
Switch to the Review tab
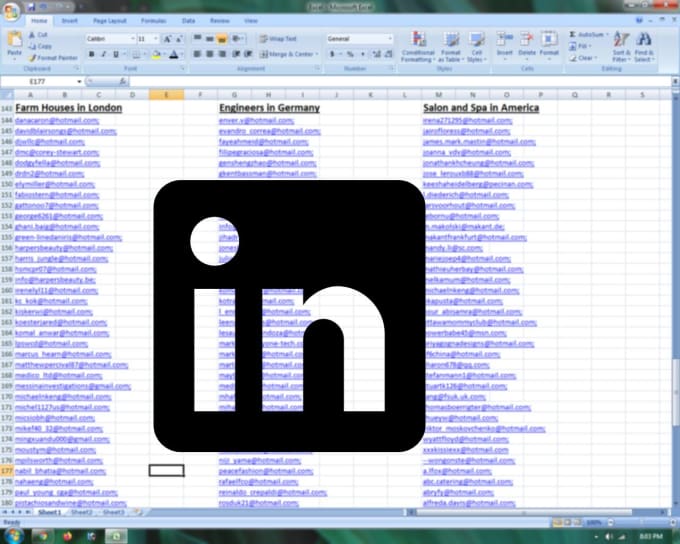click(x=219, y=20)
